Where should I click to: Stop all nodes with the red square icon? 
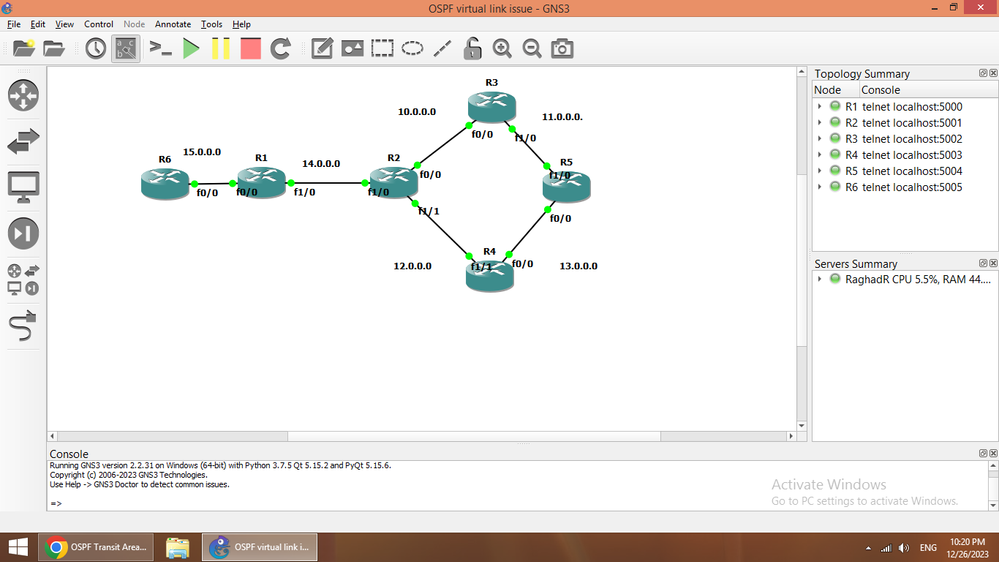tap(250, 48)
